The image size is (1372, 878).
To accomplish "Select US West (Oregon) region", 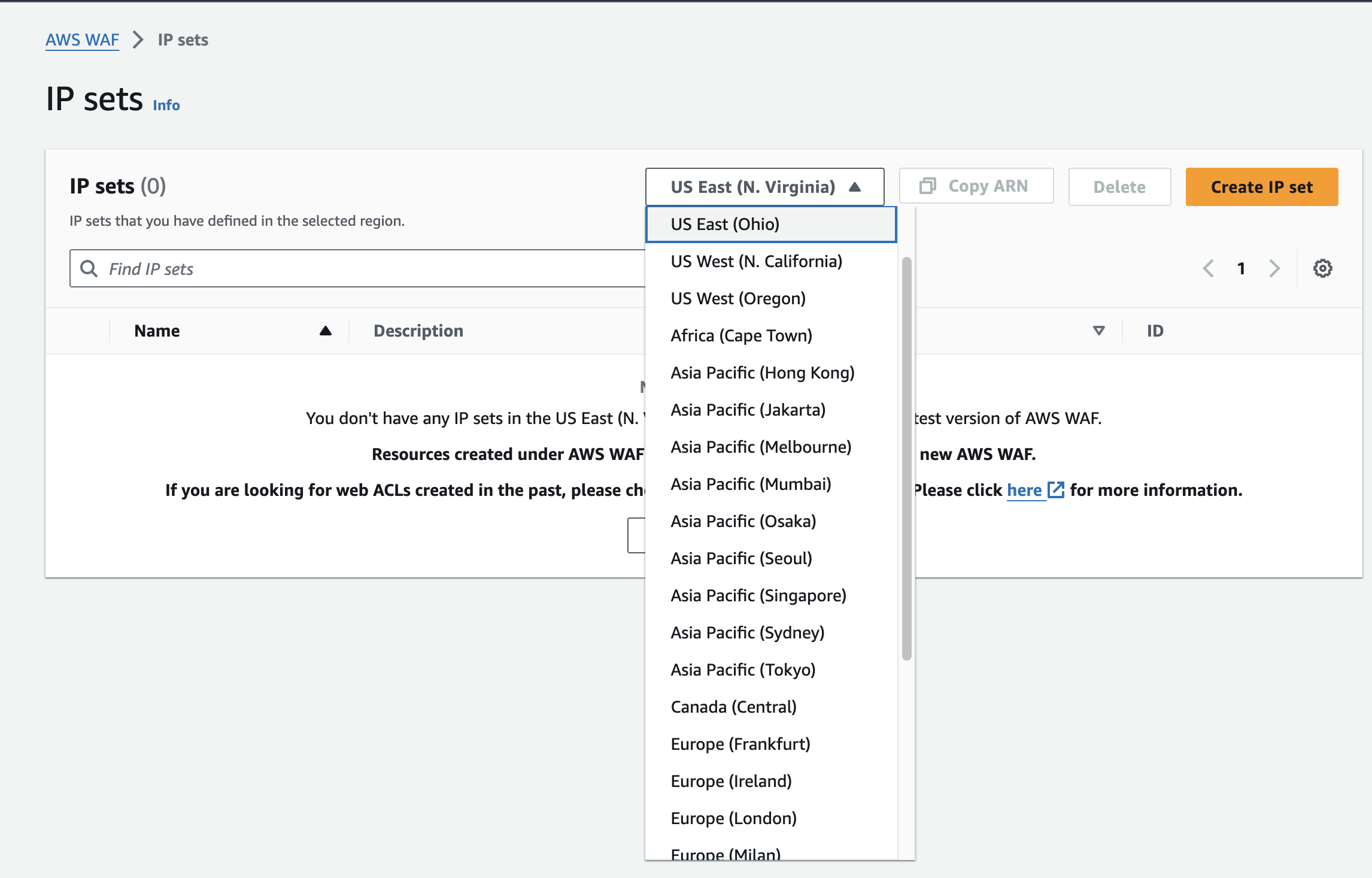I will click(x=737, y=298).
